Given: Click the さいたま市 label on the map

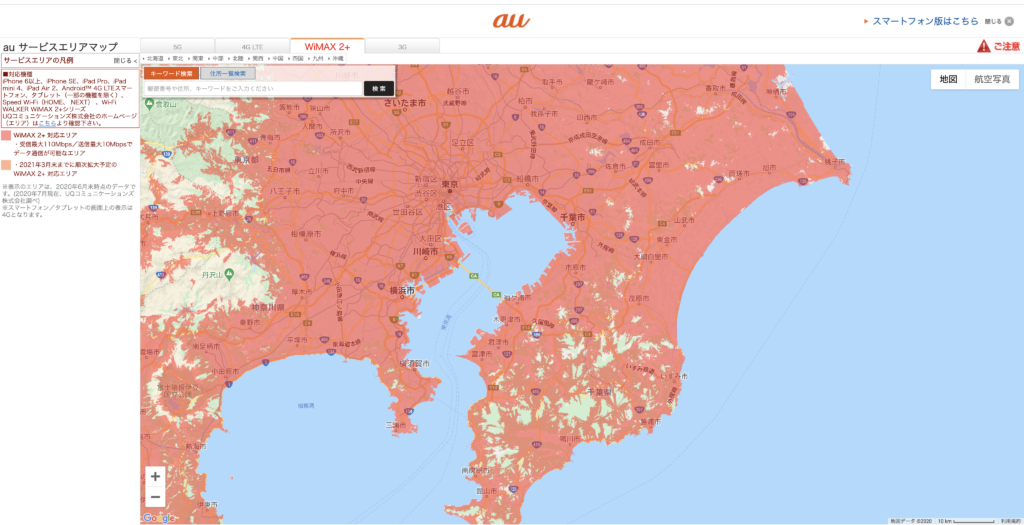Looking at the screenshot, I should tap(405, 103).
